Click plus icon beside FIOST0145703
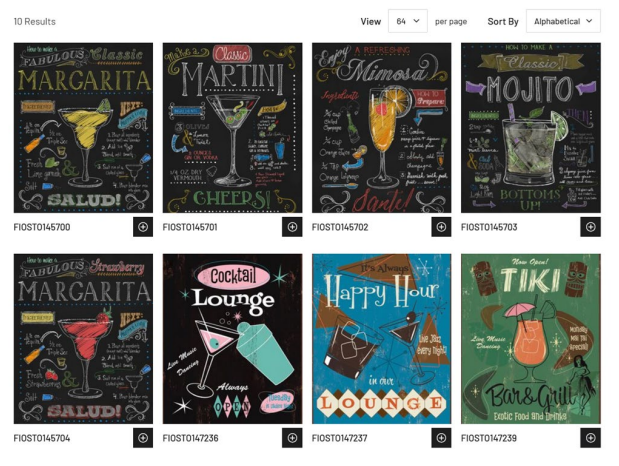619x466 pixels. [590, 227]
